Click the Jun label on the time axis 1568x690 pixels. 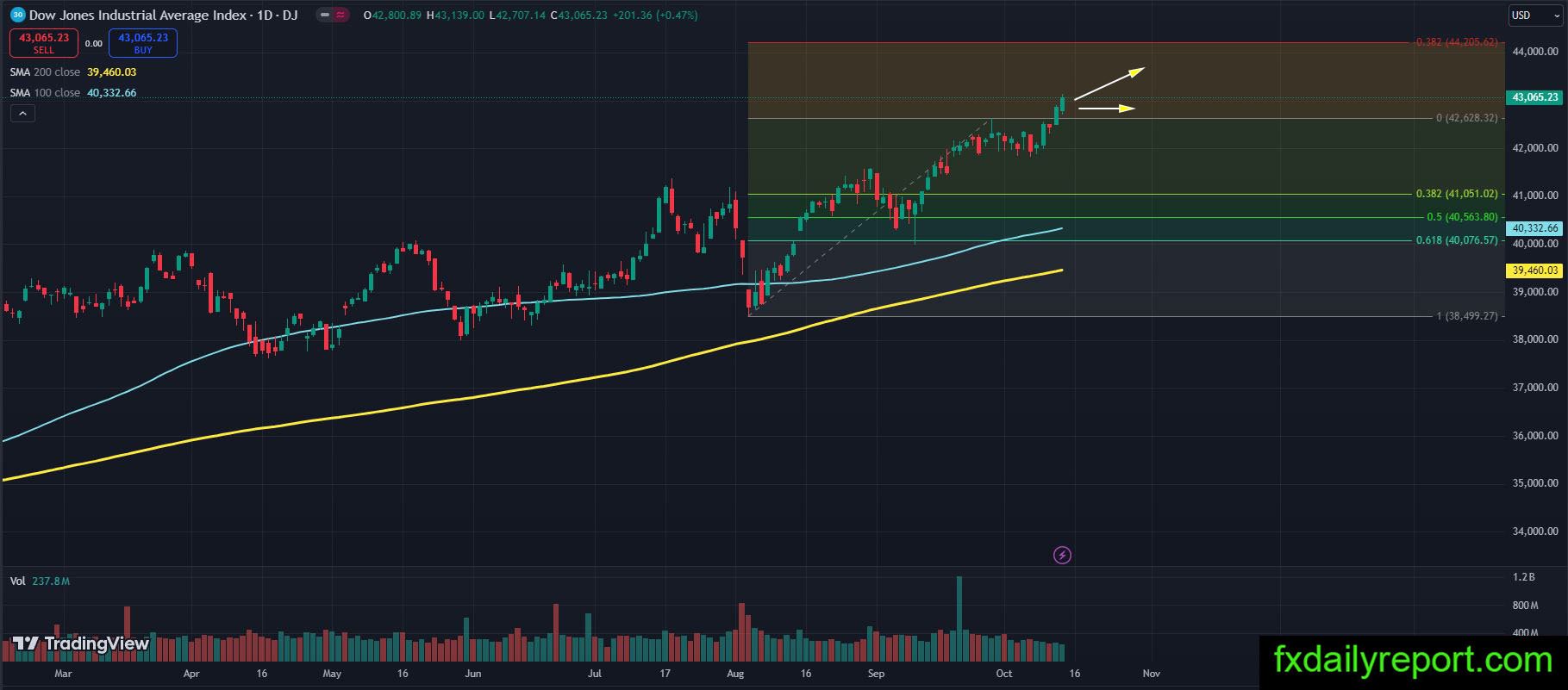pyautogui.click(x=472, y=674)
